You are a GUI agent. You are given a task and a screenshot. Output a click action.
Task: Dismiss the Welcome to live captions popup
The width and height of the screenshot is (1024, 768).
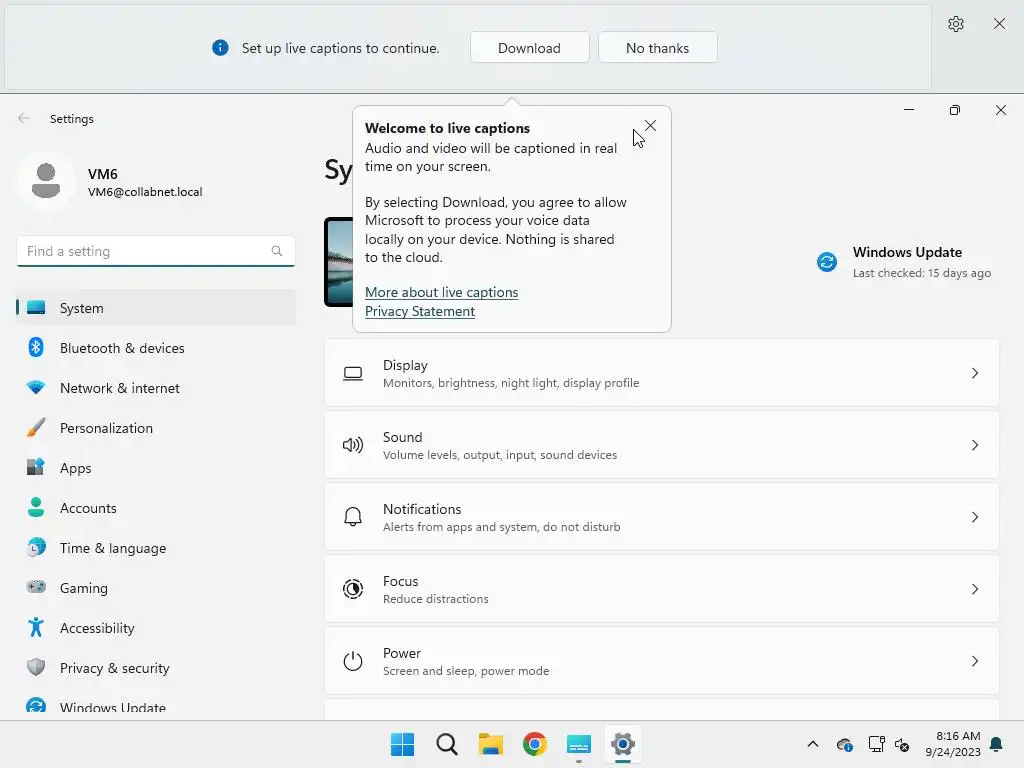650,125
